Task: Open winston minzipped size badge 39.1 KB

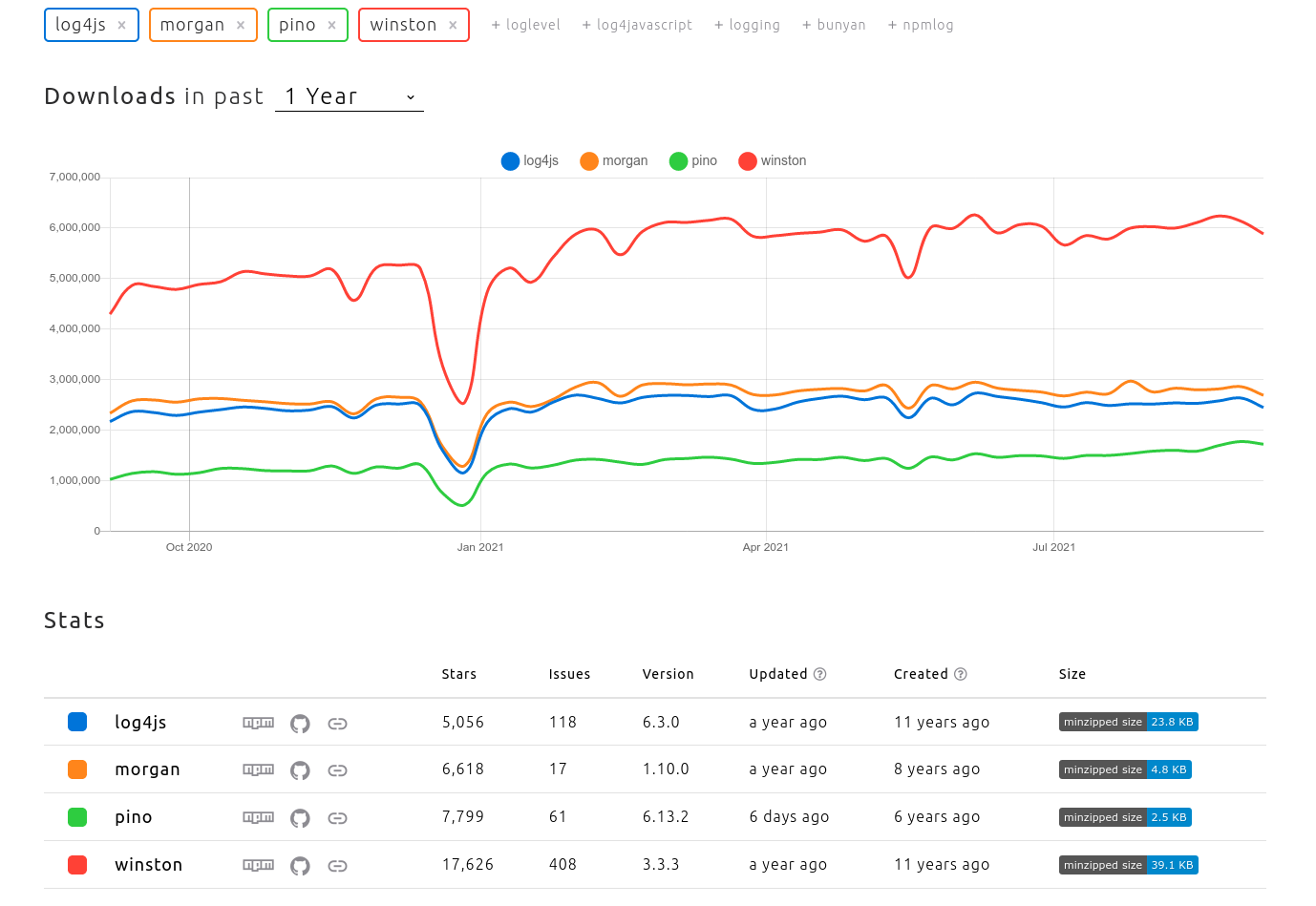Action: 1129,865
